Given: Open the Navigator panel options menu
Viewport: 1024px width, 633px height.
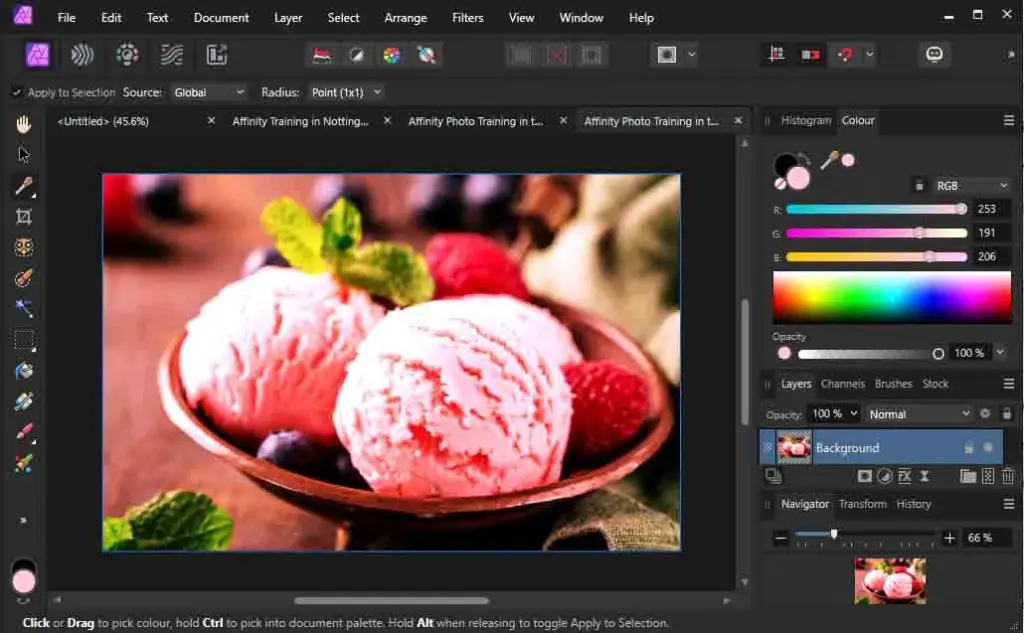Looking at the screenshot, I should (x=1008, y=504).
